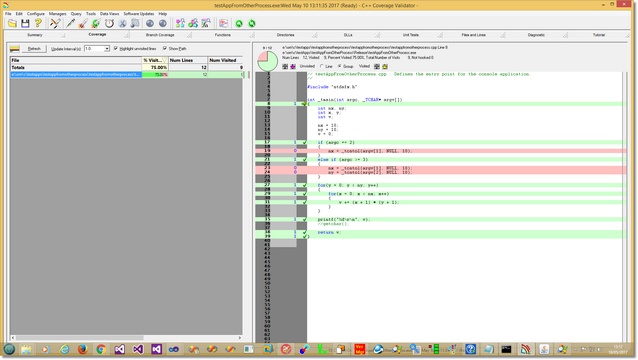Click the File Explorer taskbar icon
The height and width of the screenshot is (360, 638).
pos(26,349)
